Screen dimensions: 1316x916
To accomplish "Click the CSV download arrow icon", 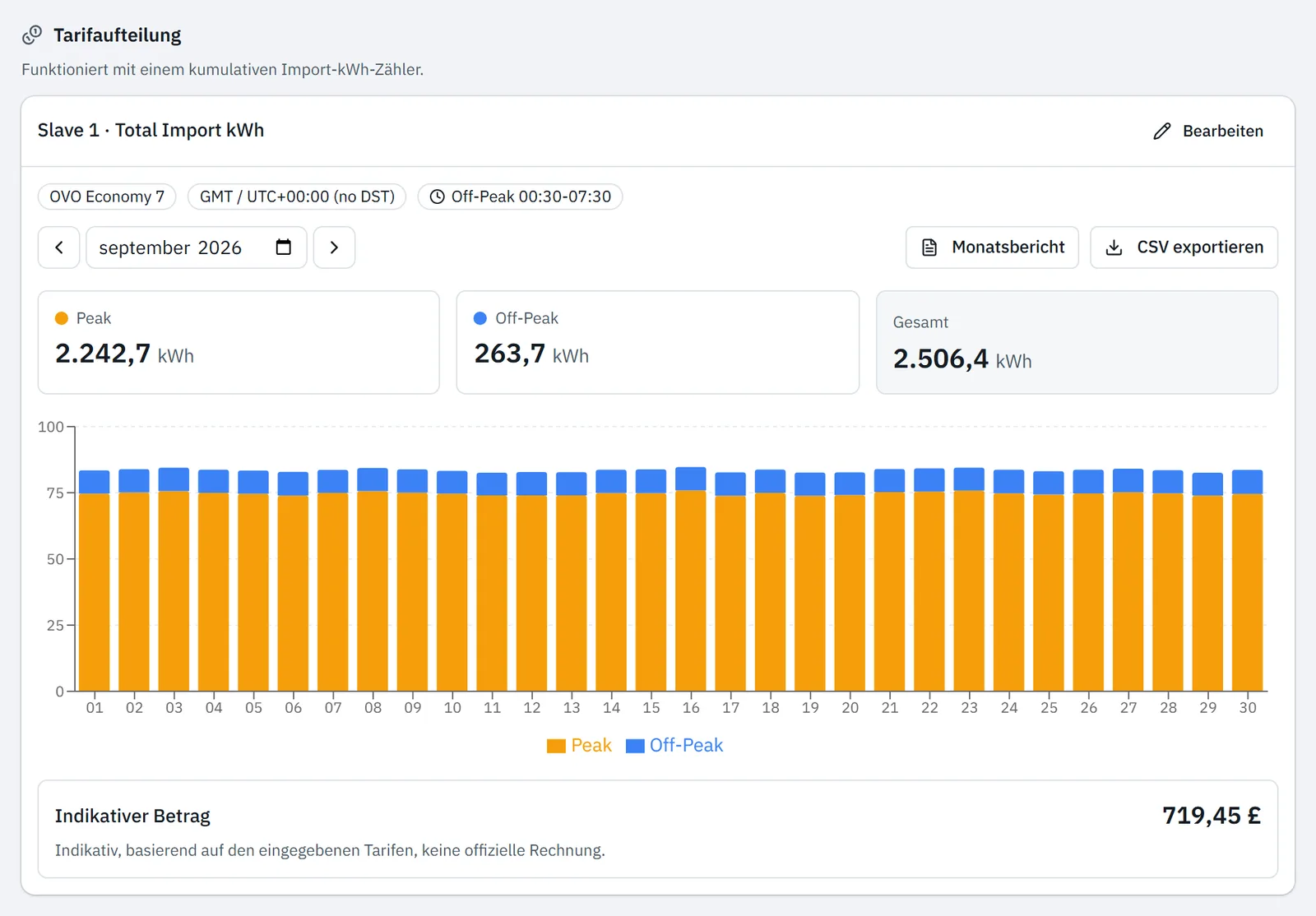I will coord(1114,248).
